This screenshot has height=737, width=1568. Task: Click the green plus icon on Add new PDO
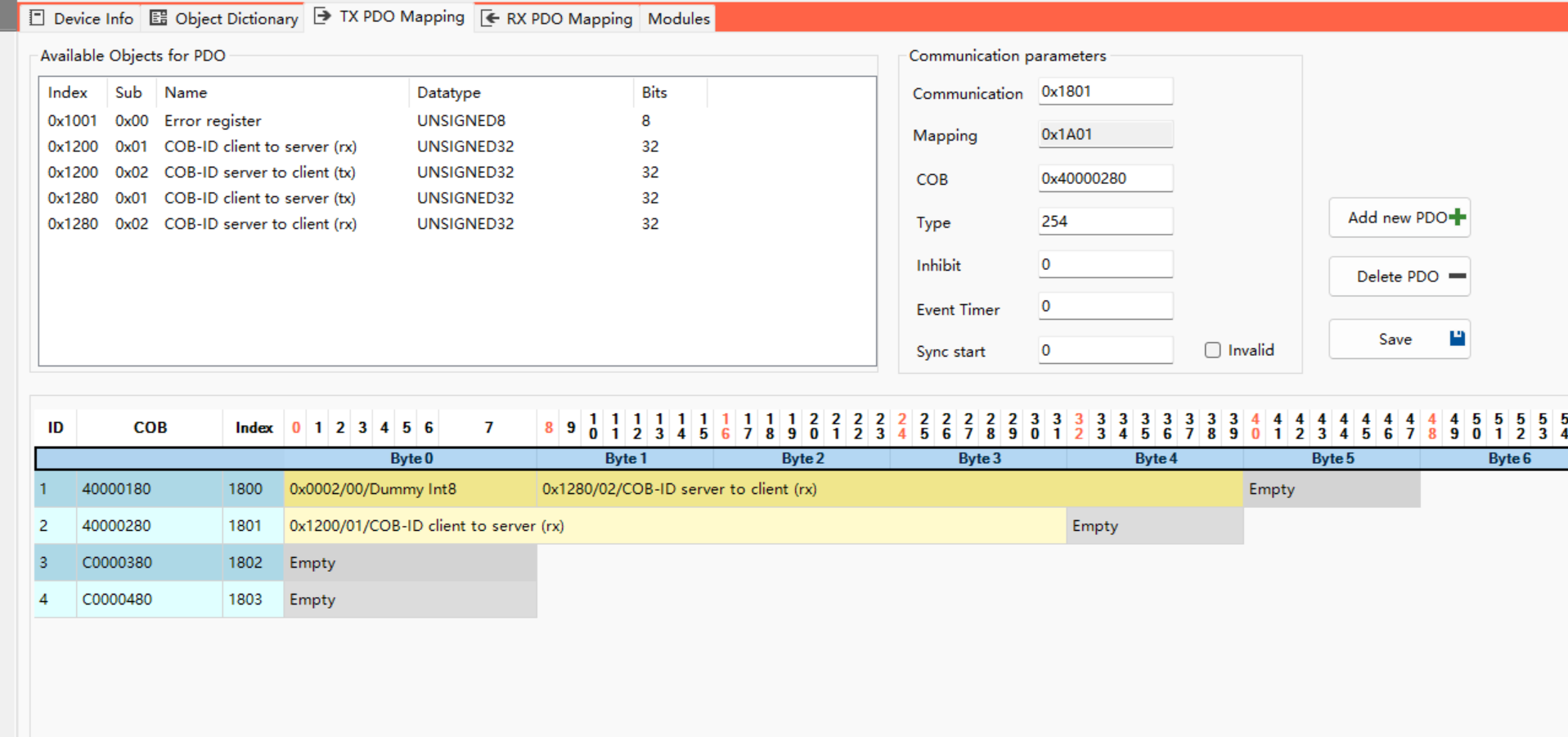pyautogui.click(x=1458, y=218)
